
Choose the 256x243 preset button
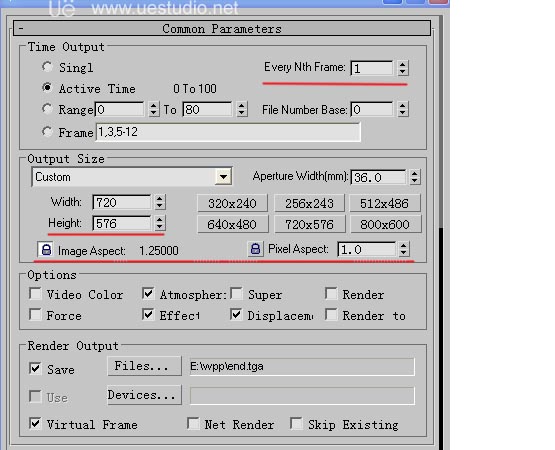point(309,203)
